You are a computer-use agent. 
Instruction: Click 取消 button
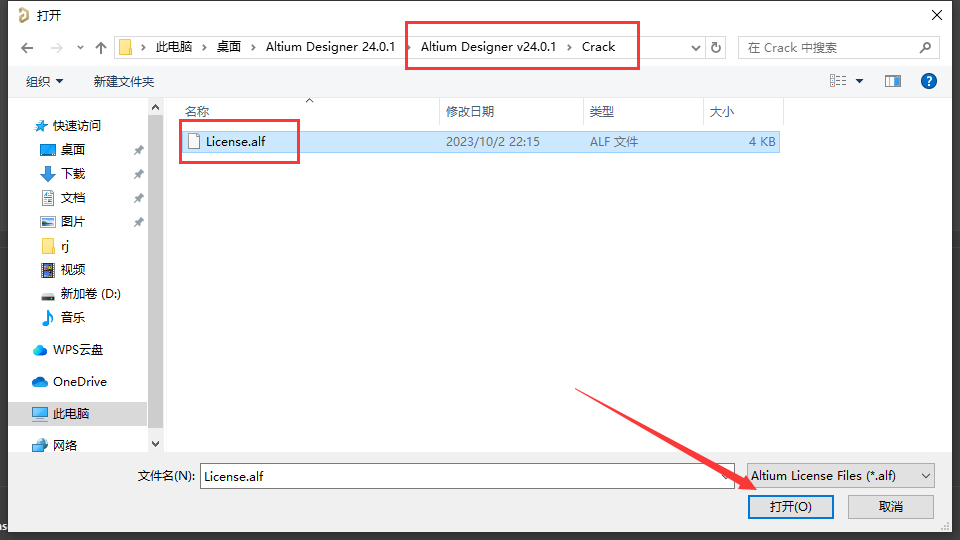891,506
